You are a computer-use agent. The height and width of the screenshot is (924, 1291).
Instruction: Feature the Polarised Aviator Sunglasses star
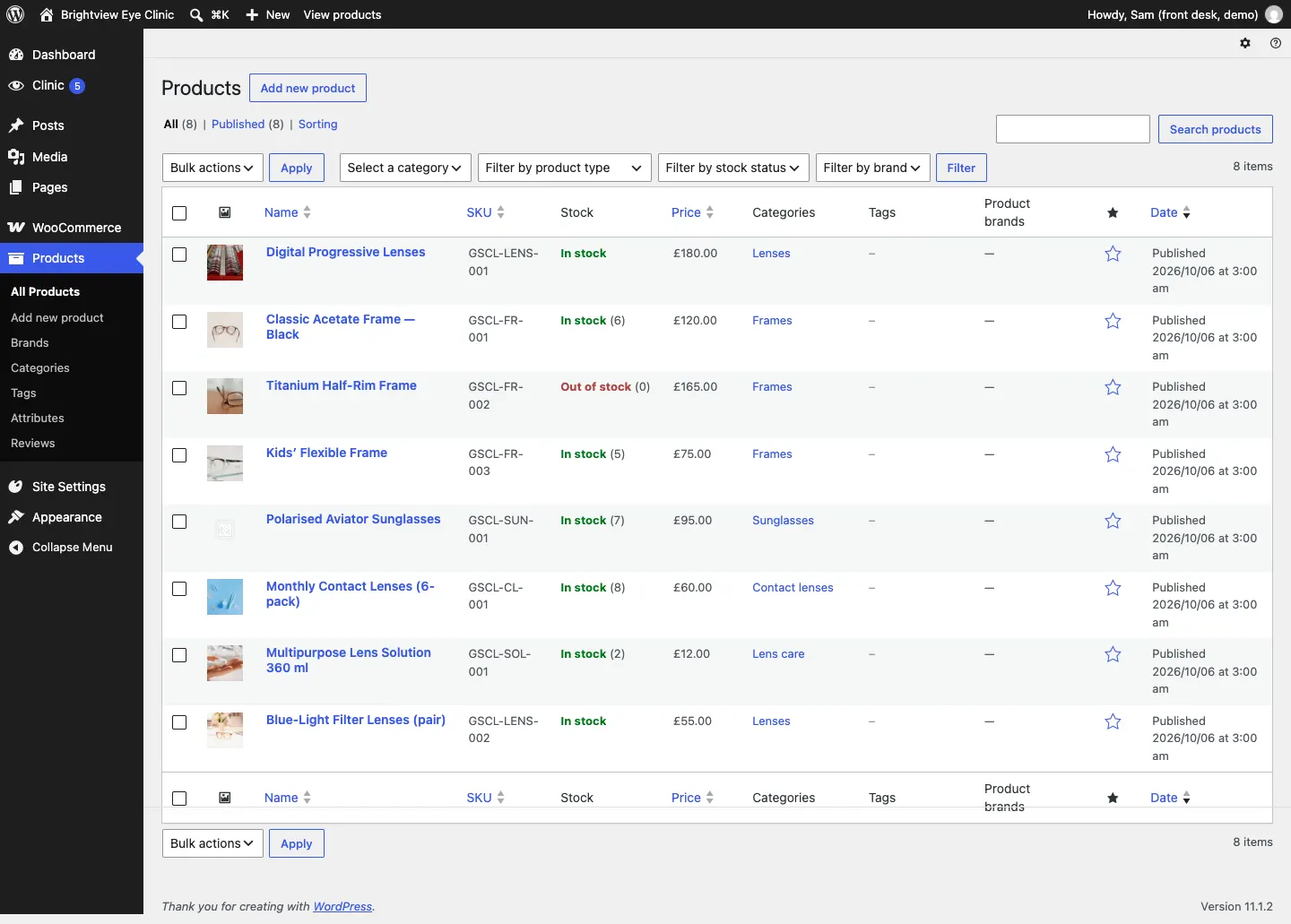1113,521
